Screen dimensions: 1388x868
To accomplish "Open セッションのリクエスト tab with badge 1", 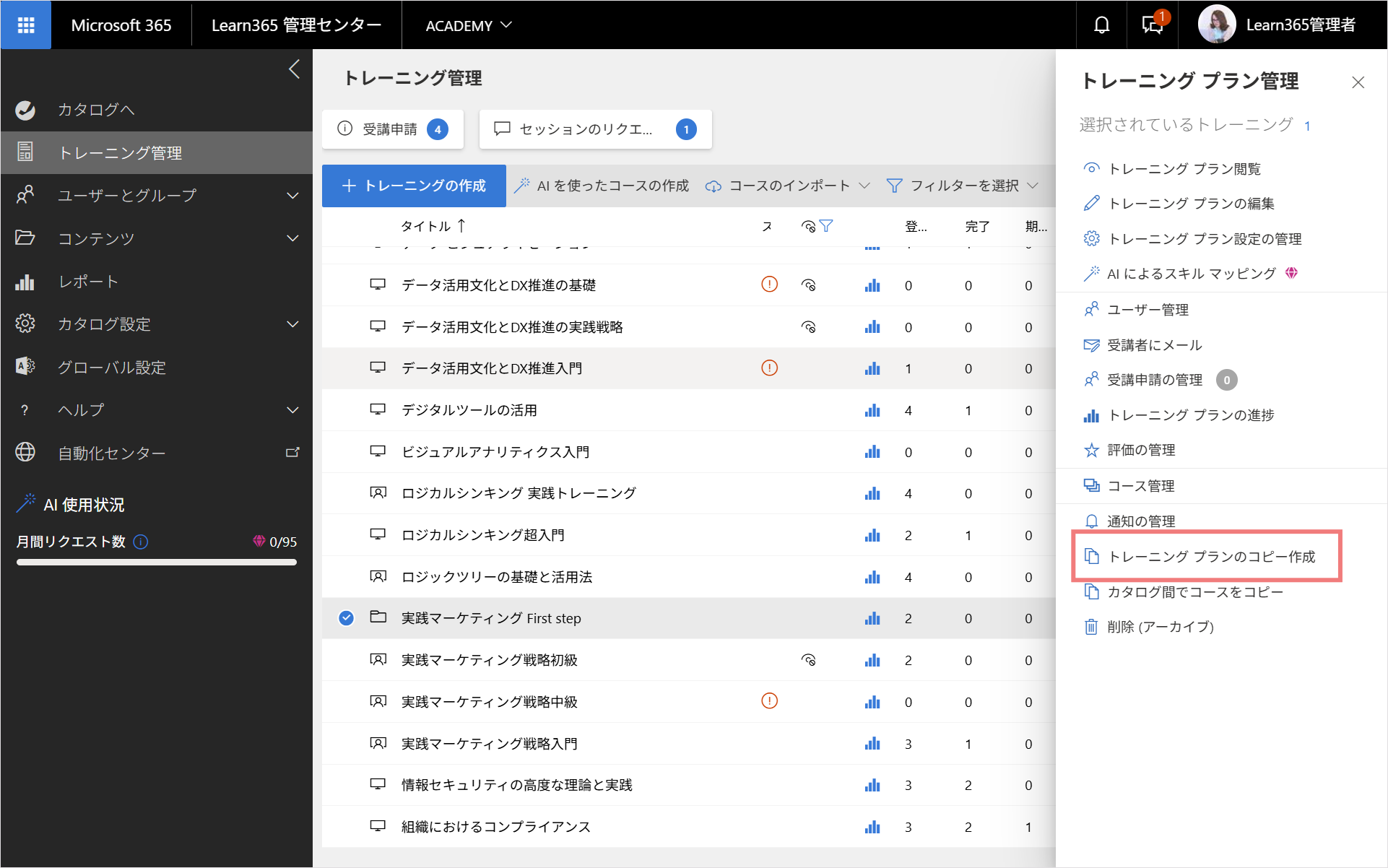I will [x=595, y=129].
